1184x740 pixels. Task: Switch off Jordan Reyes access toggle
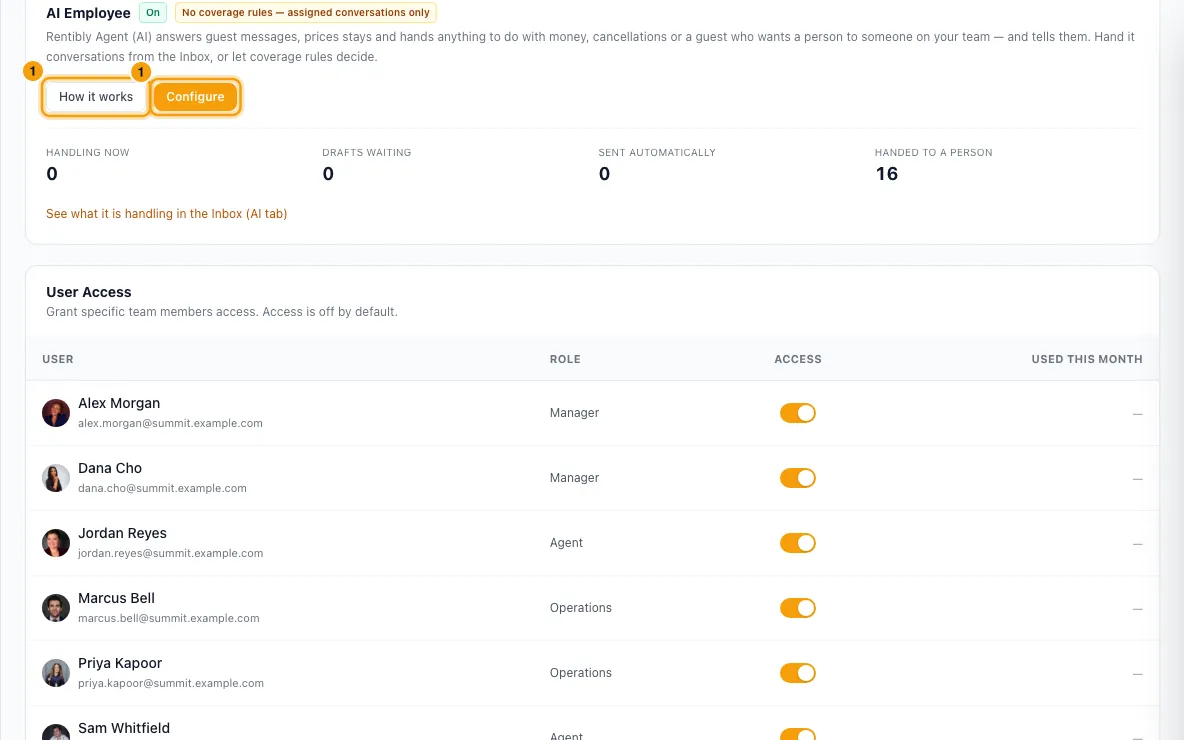[797, 543]
